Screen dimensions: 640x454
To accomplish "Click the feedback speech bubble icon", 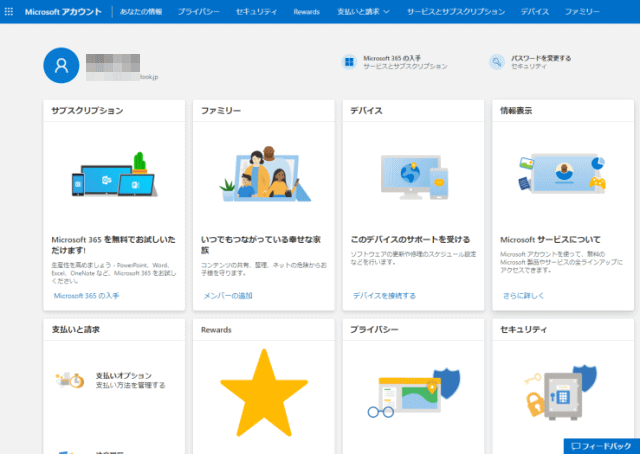I will 576,446.
